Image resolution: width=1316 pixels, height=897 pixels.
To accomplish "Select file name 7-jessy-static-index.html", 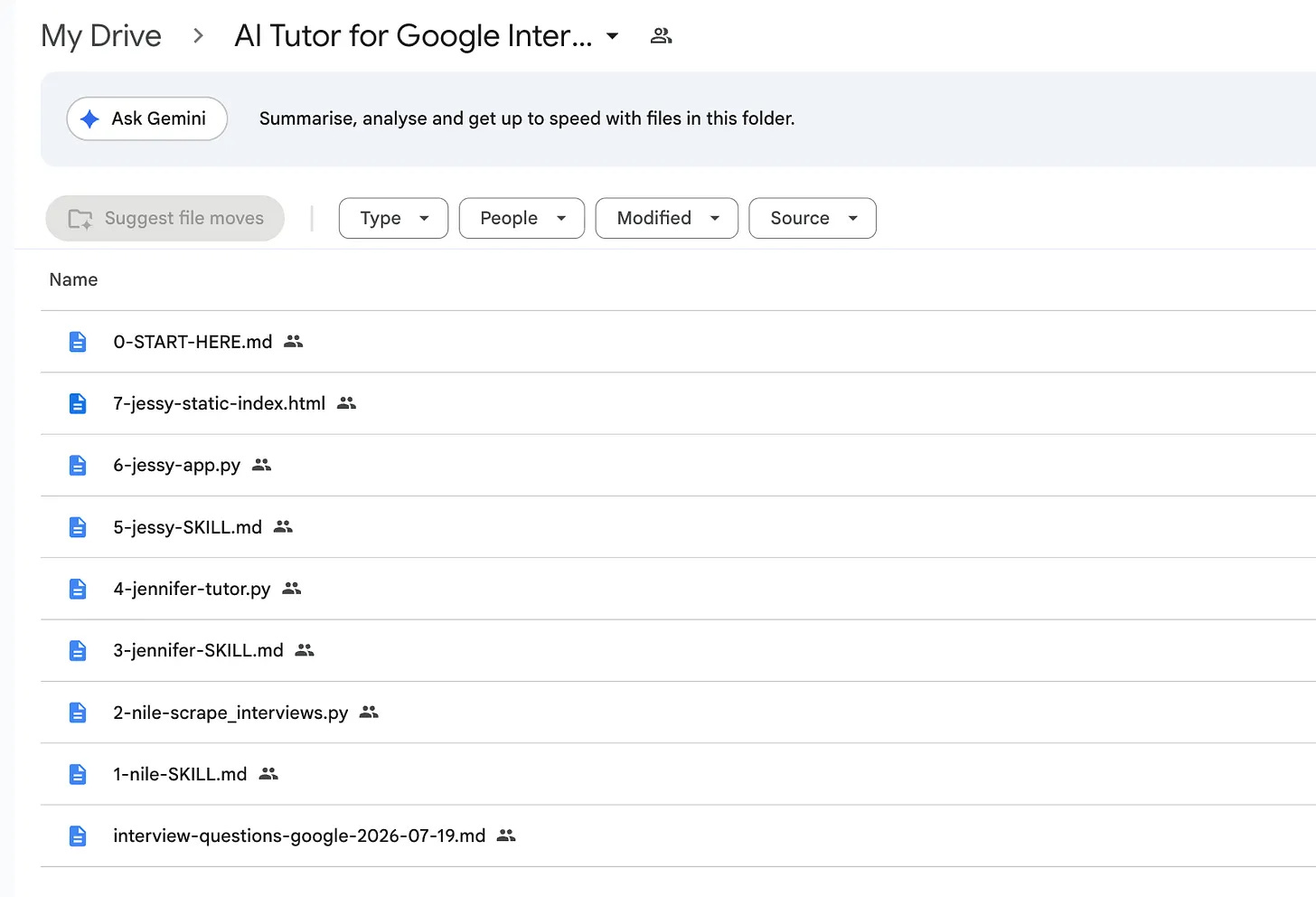I will point(219,403).
